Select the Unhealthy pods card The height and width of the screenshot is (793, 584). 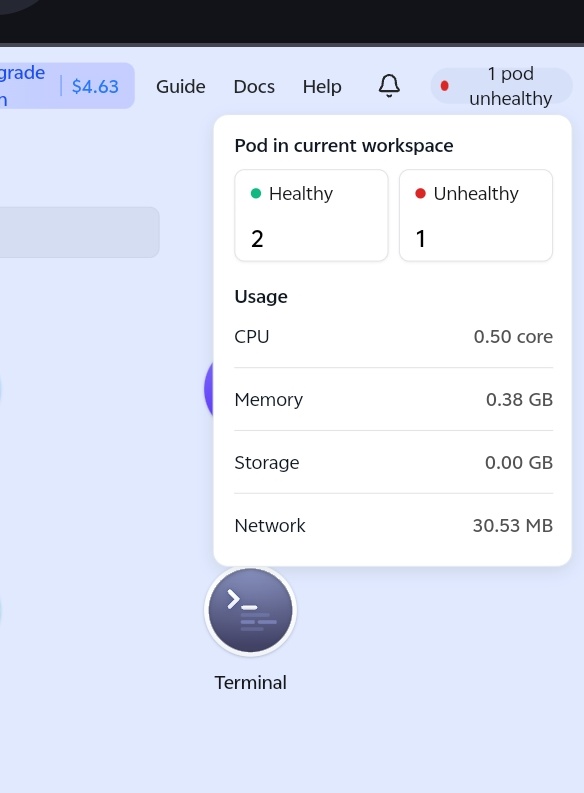click(x=476, y=215)
